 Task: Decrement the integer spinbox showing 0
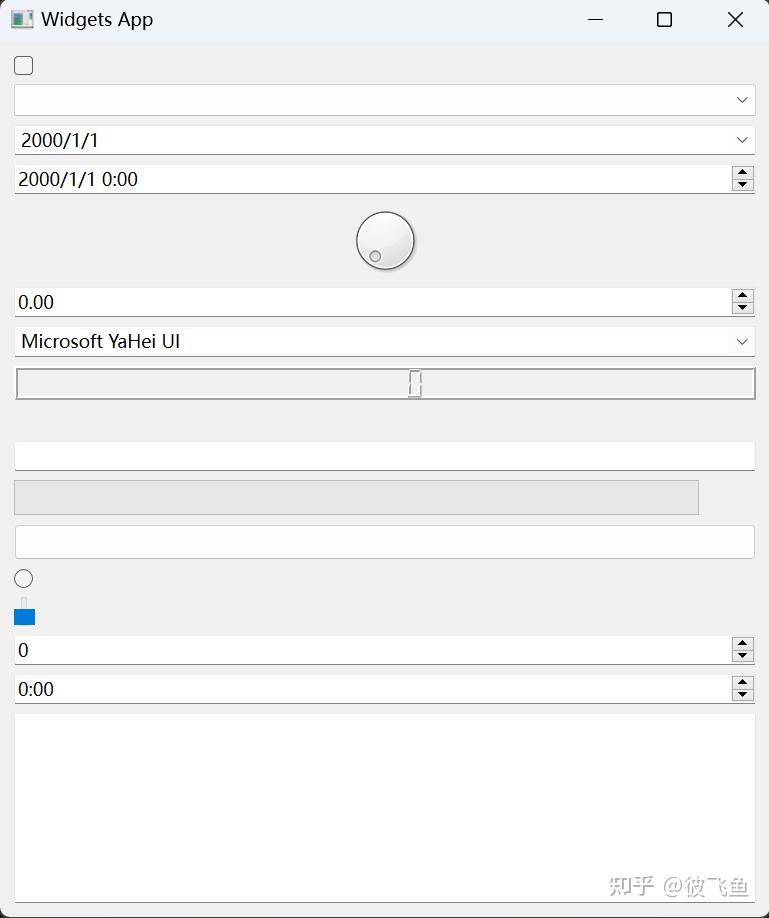[742, 656]
